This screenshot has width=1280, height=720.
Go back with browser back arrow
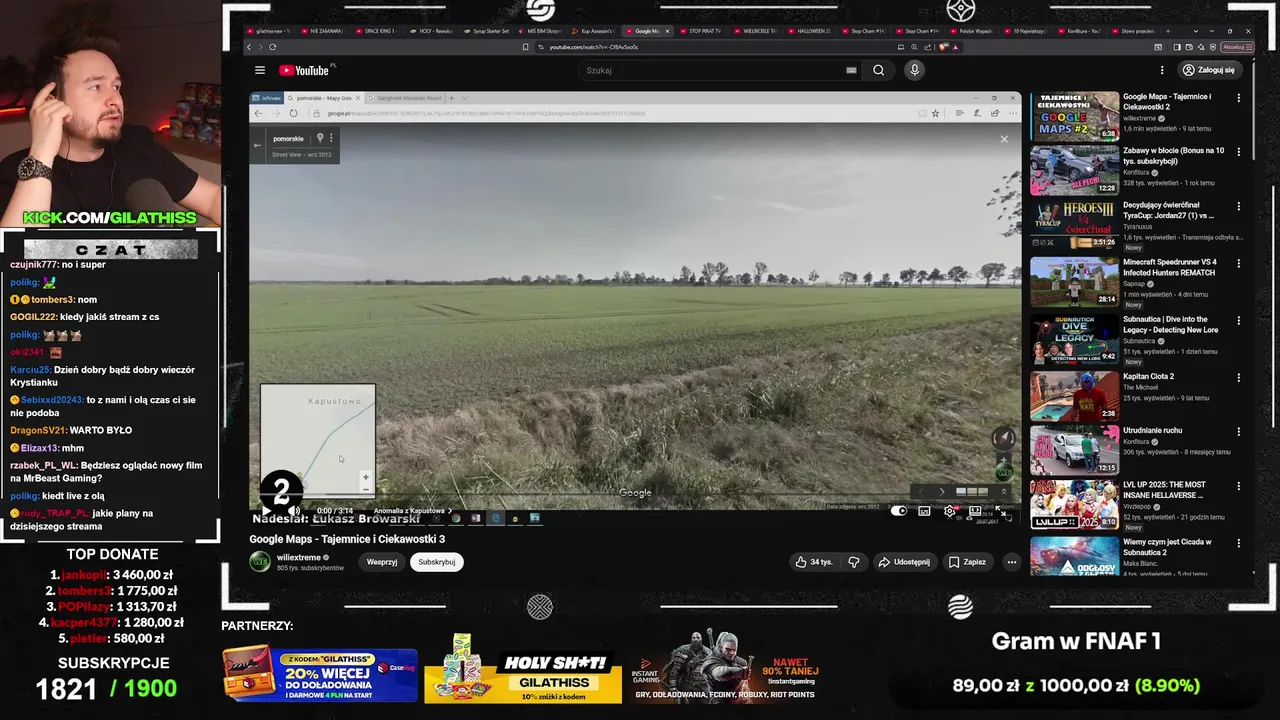click(x=250, y=47)
